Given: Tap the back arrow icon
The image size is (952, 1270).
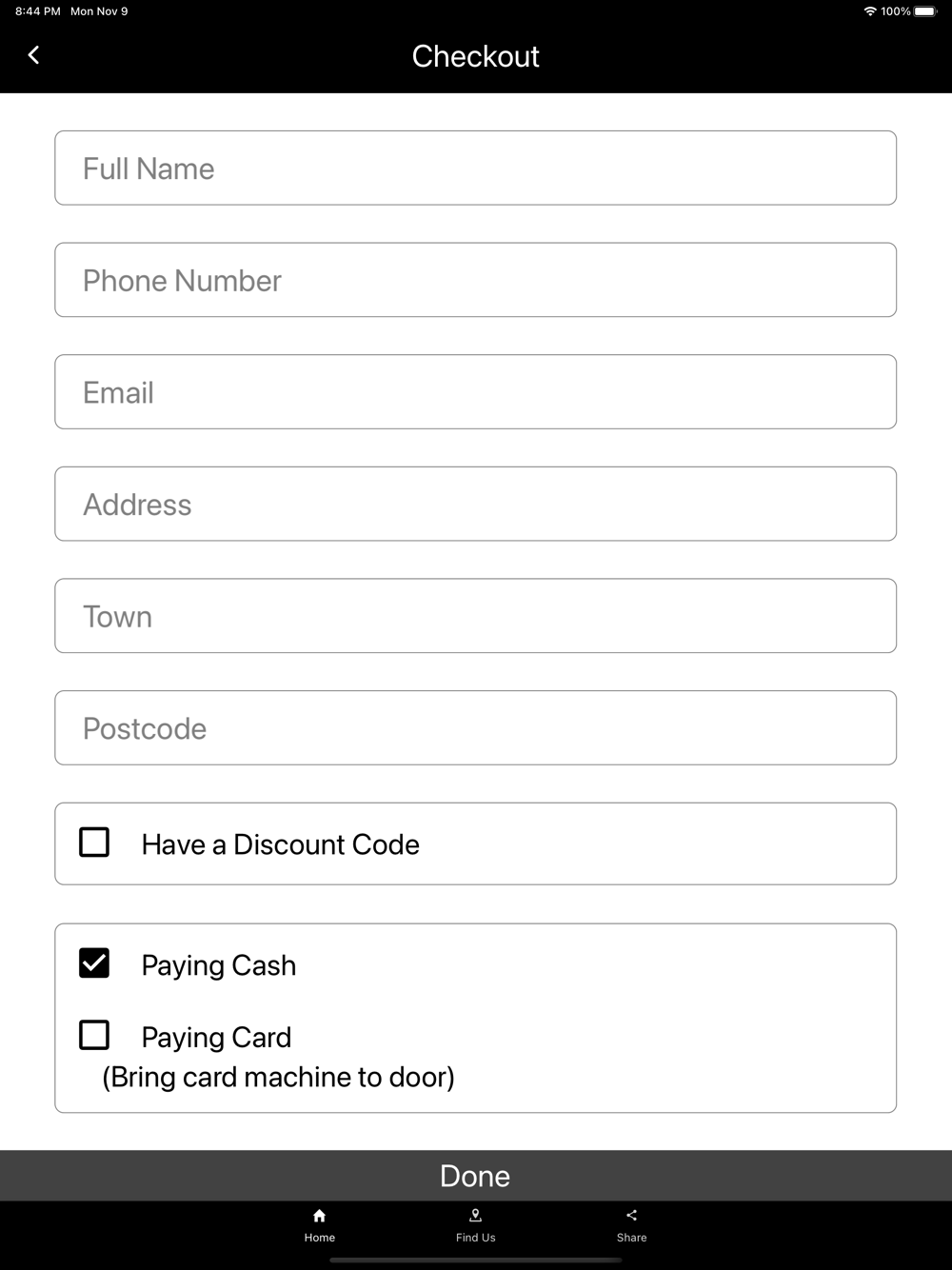Looking at the screenshot, I should click(34, 55).
